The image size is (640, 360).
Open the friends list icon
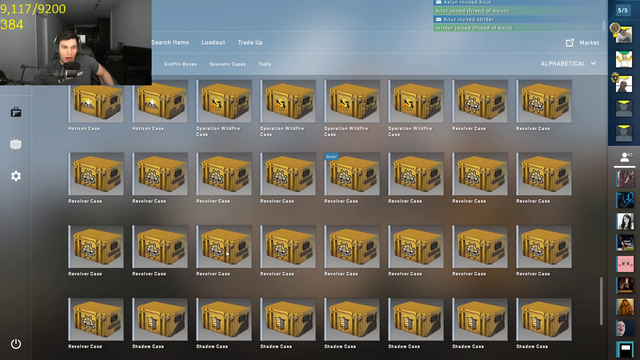tap(624, 157)
